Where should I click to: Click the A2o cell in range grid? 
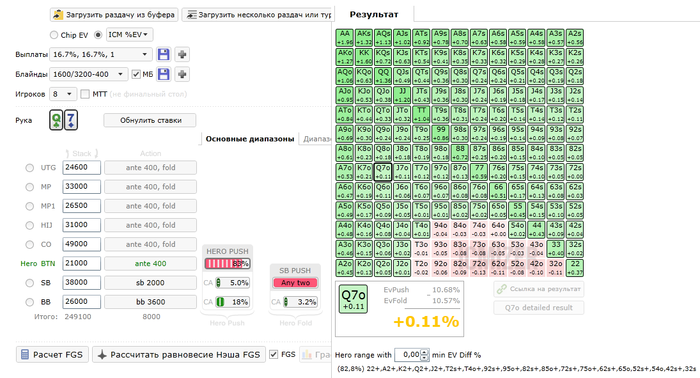[345, 268]
